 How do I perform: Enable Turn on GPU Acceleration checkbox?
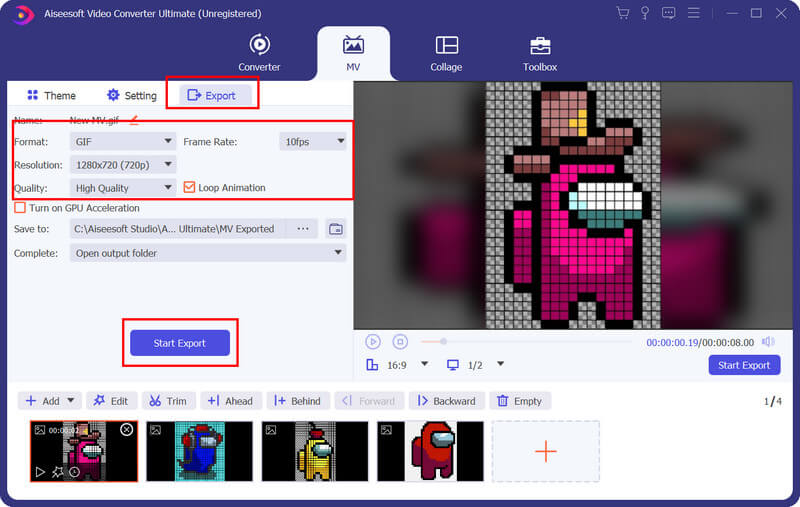pyautogui.click(x=20, y=208)
